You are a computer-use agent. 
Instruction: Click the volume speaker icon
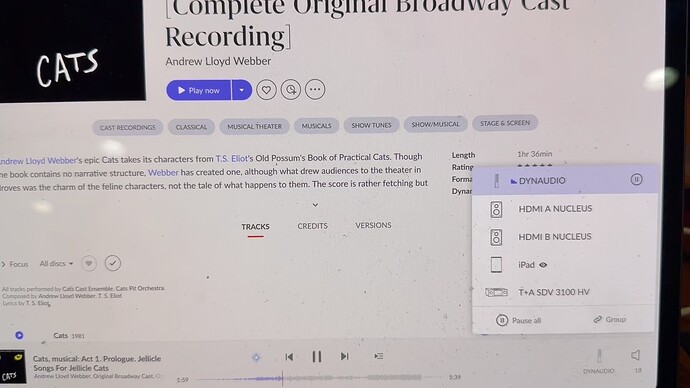coord(635,355)
